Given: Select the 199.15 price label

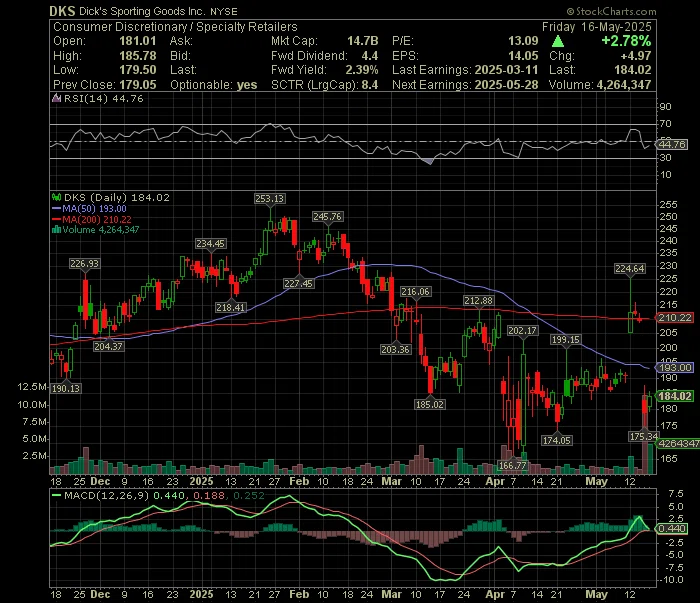Looking at the screenshot, I should click(x=565, y=339).
